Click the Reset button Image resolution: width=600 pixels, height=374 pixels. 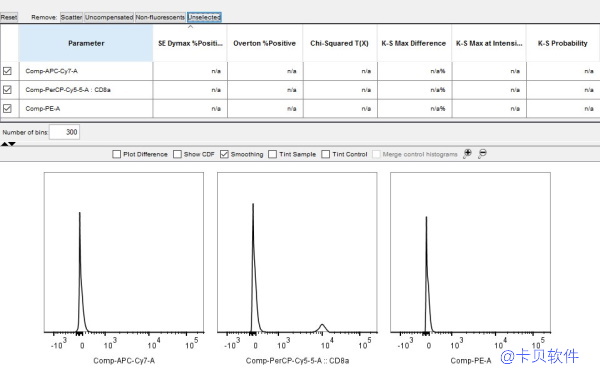(9, 17)
